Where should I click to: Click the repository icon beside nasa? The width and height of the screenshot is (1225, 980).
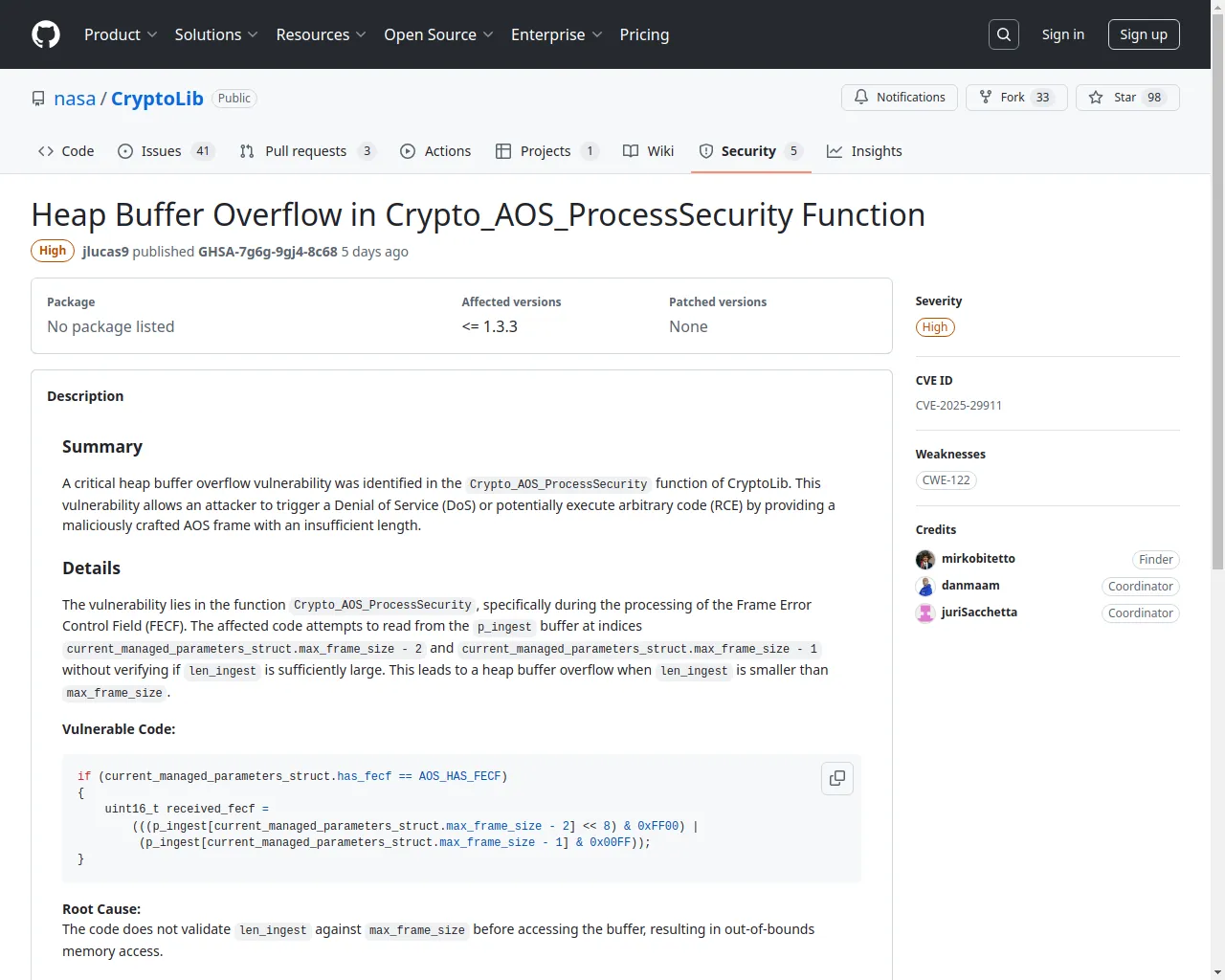tap(38, 99)
